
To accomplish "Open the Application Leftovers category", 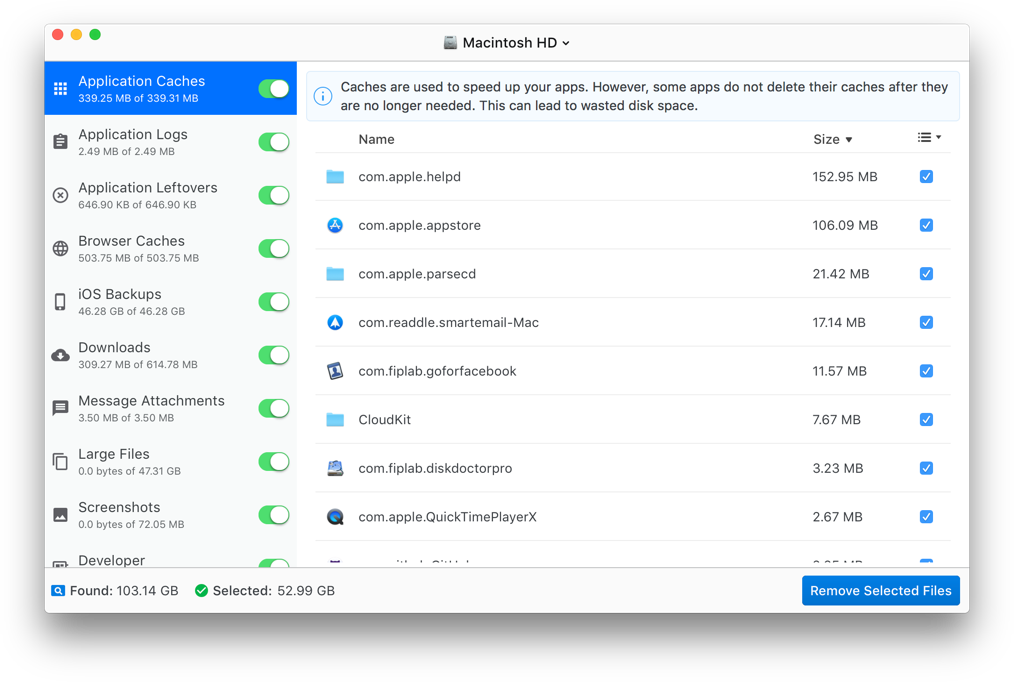I will pyautogui.click(x=171, y=195).
